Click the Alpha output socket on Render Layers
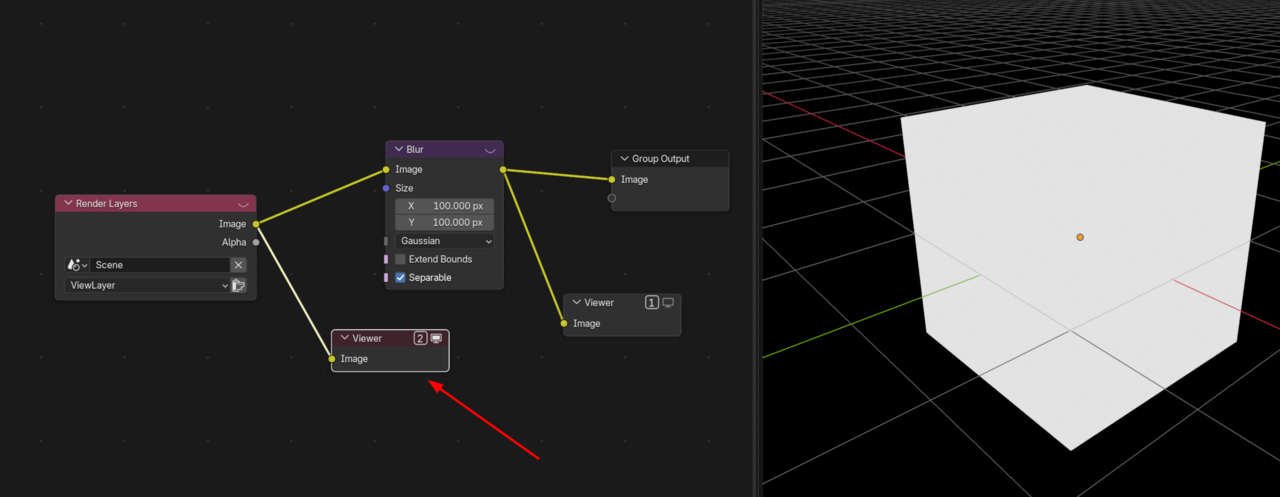This screenshot has height=497, width=1280. (x=256, y=242)
